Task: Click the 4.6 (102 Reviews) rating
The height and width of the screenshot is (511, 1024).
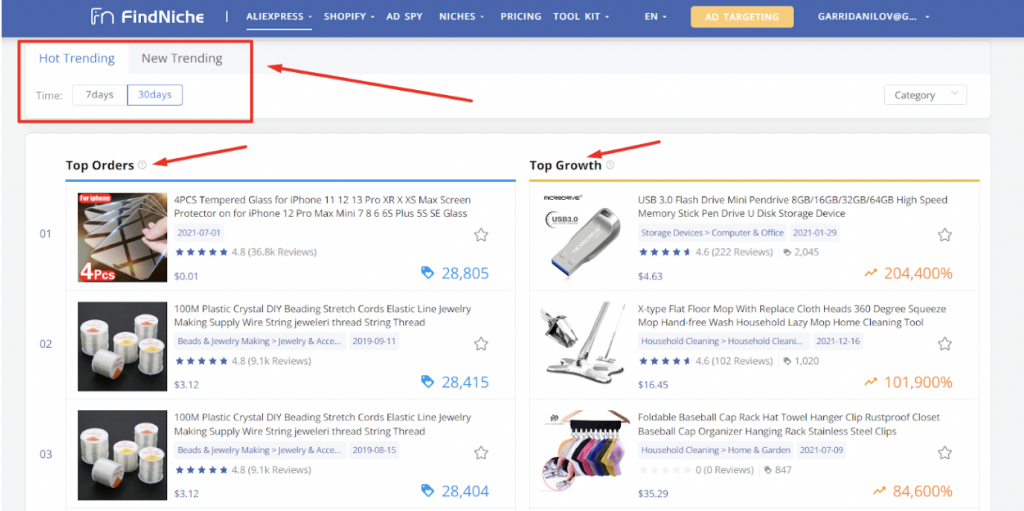Action: [x=706, y=361]
